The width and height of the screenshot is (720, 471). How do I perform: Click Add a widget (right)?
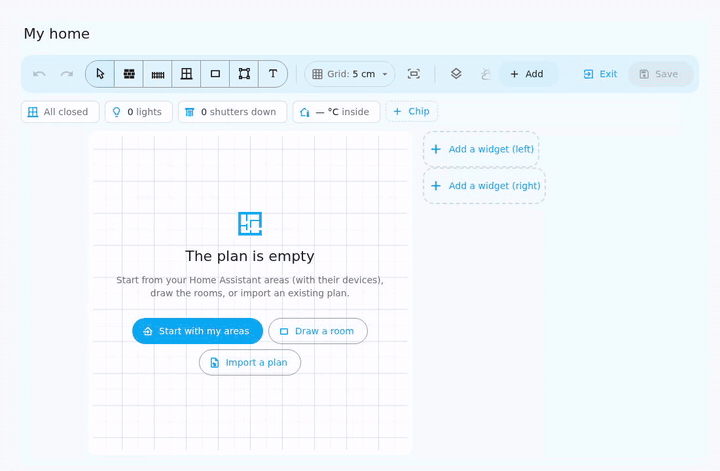(x=484, y=186)
